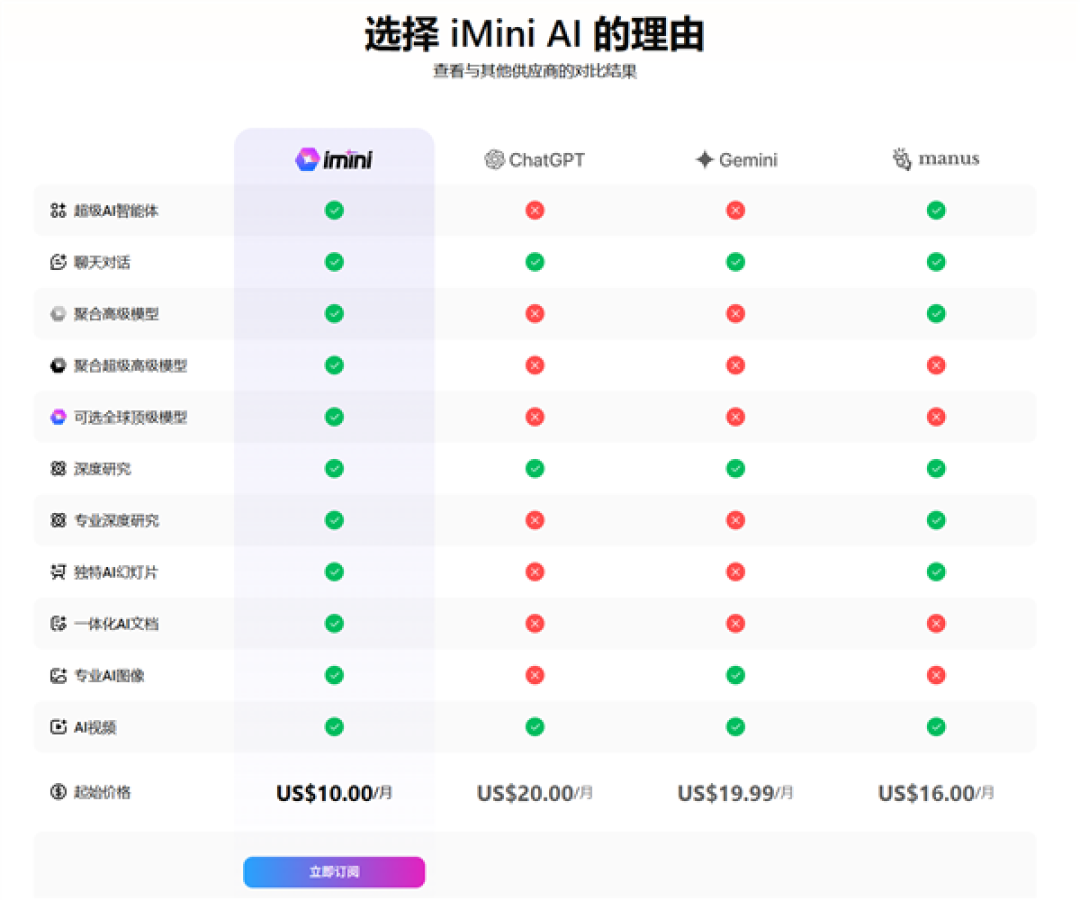Toggle the red cross for ChatGPT 专业深度研究
The image size is (1080, 900).
pyautogui.click(x=535, y=520)
